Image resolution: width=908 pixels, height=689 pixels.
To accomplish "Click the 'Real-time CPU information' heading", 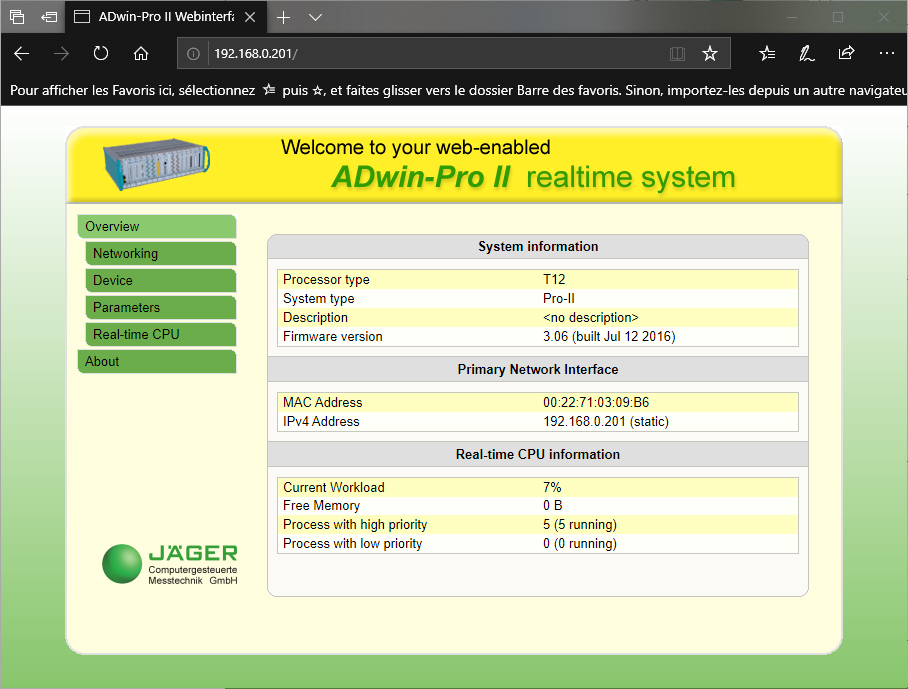I will coord(538,455).
